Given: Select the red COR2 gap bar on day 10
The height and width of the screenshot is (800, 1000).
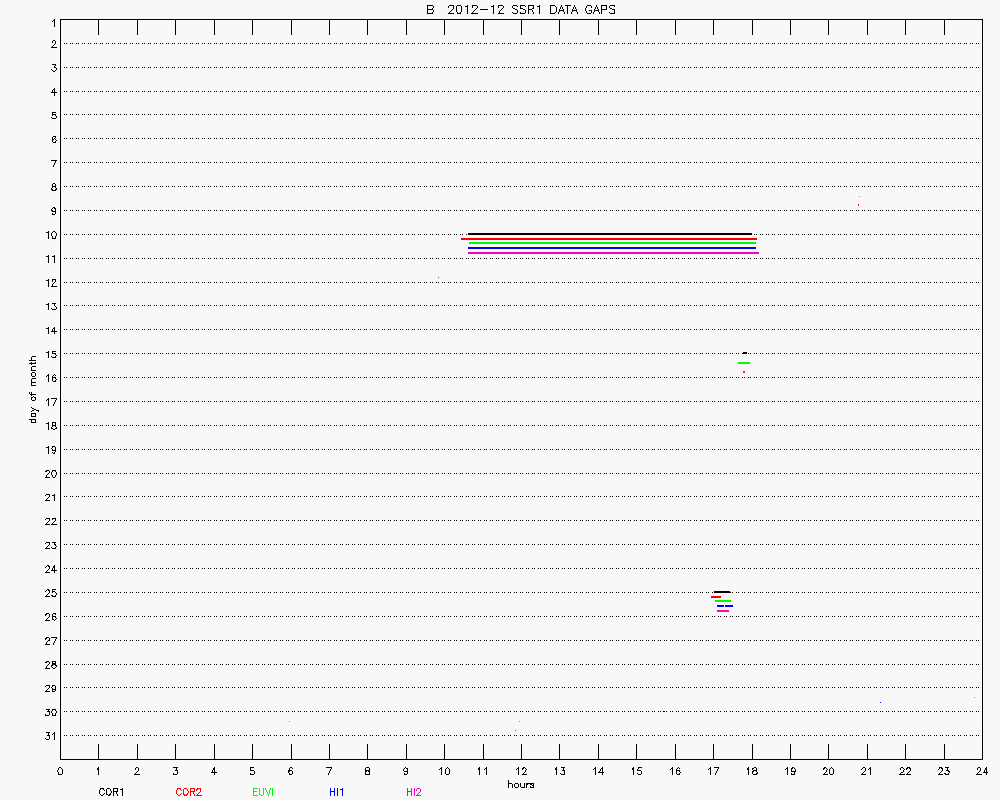Looking at the screenshot, I should 608,239.
